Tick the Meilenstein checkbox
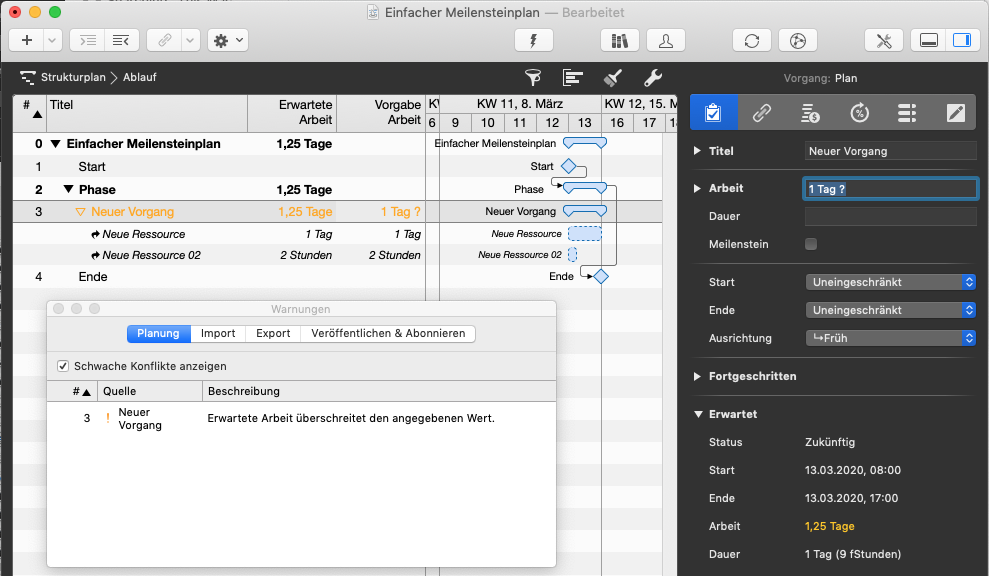Image resolution: width=989 pixels, height=576 pixels. (x=811, y=244)
